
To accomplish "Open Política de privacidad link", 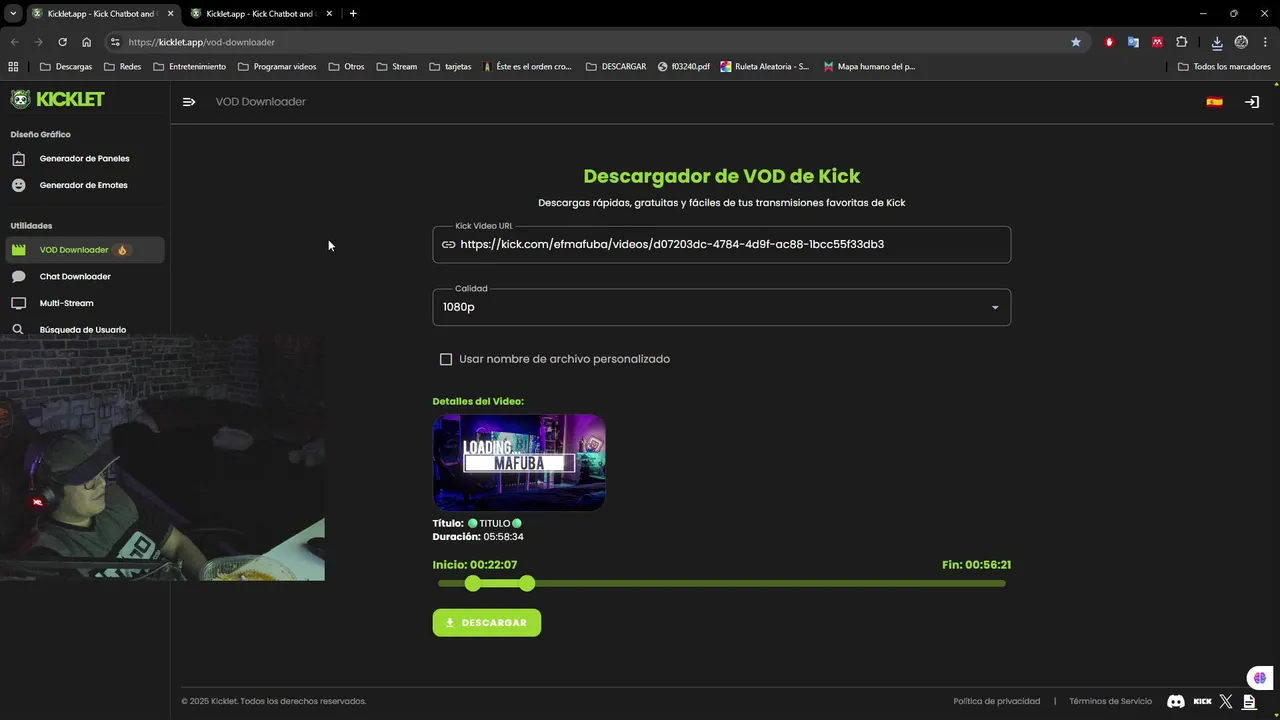I will pos(996,701).
